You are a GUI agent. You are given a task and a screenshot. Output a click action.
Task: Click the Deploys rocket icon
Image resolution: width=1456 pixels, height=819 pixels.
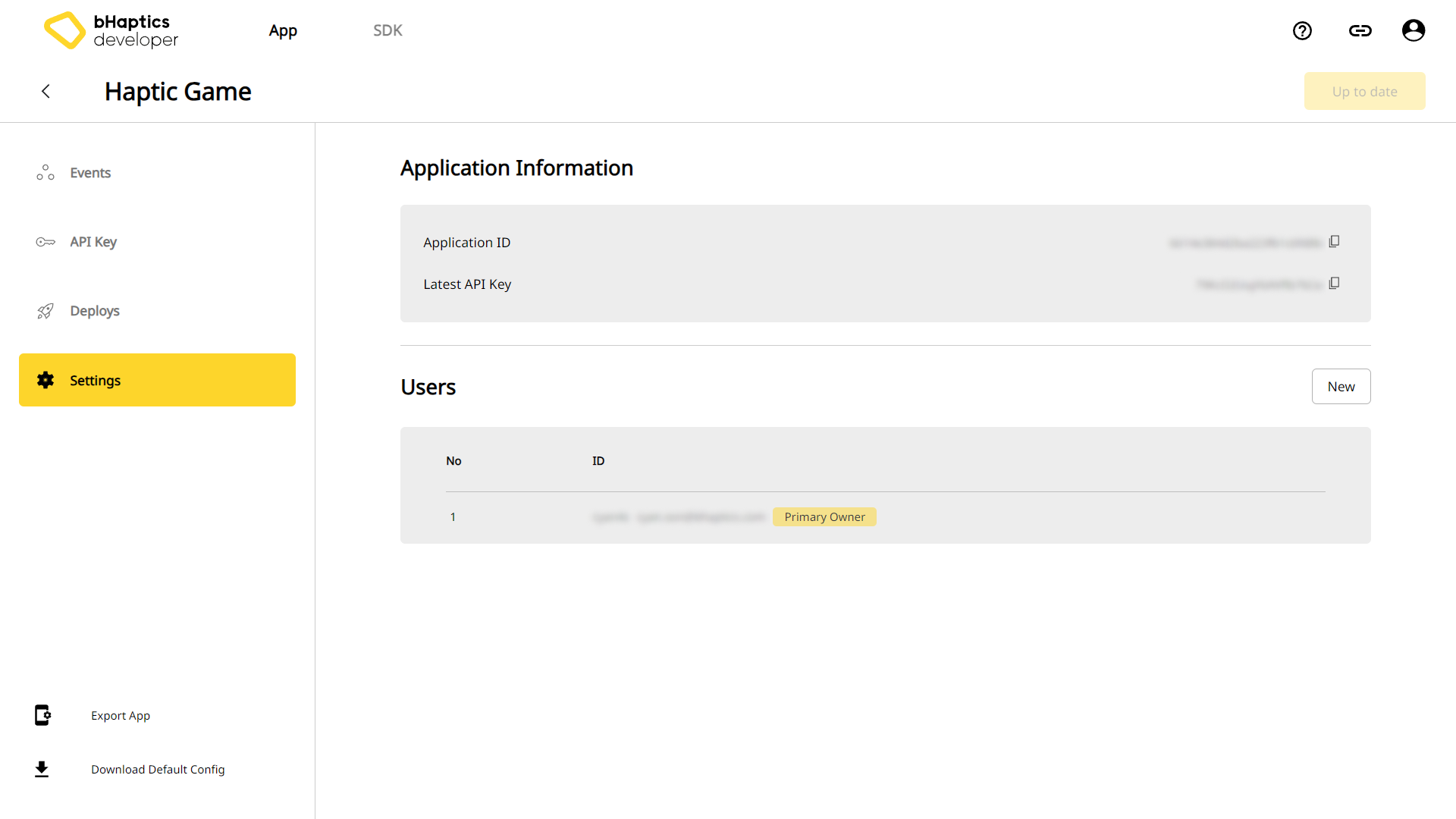tap(45, 311)
